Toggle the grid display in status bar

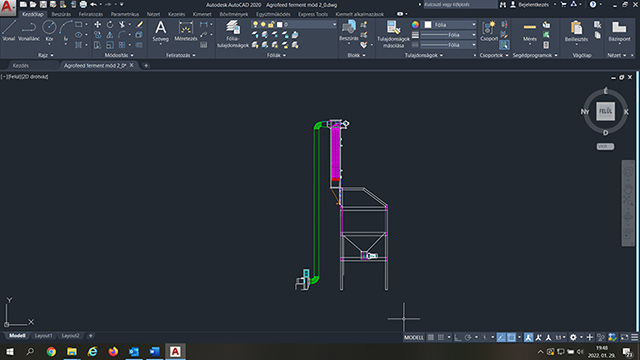click(x=431, y=337)
